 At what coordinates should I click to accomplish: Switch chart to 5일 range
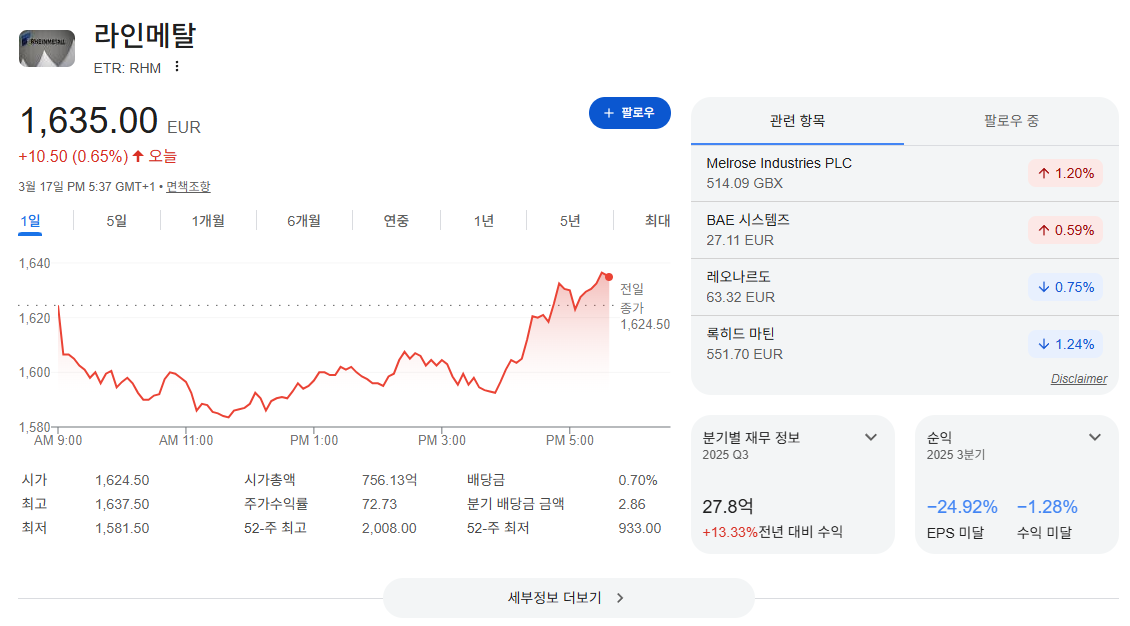pos(117,221)
